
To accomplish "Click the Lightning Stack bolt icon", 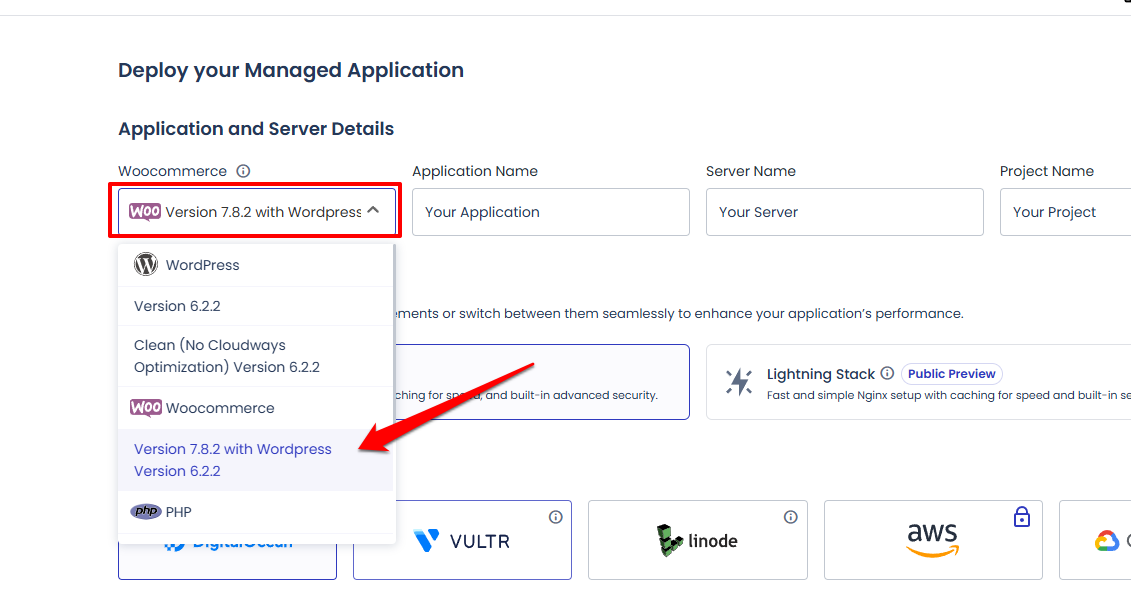I will point(739,382).
